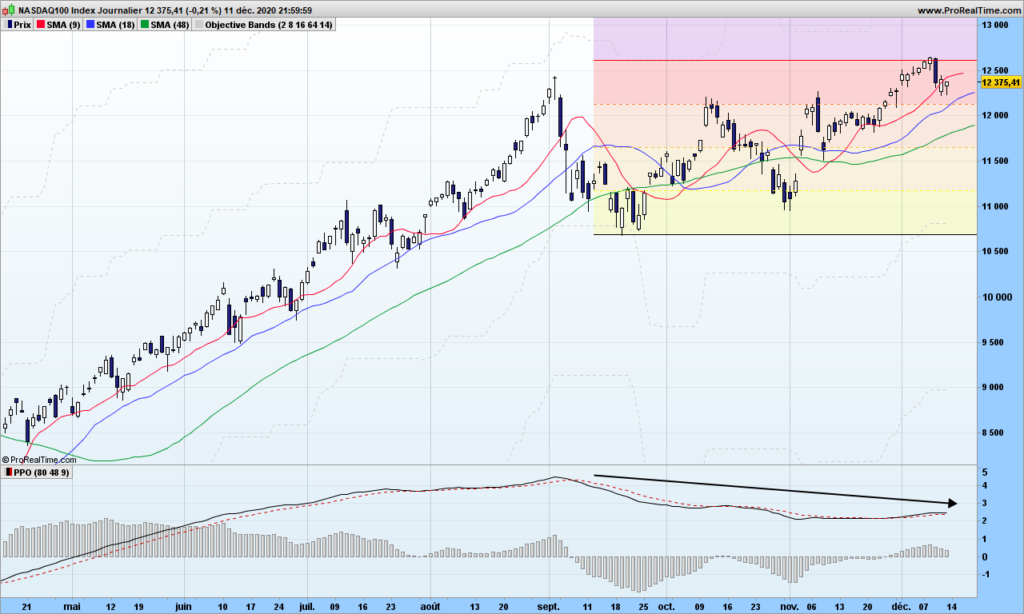Click the PPO scale value -1
The width and height of the screenshot is (1024, 614).
pos(985,574)
